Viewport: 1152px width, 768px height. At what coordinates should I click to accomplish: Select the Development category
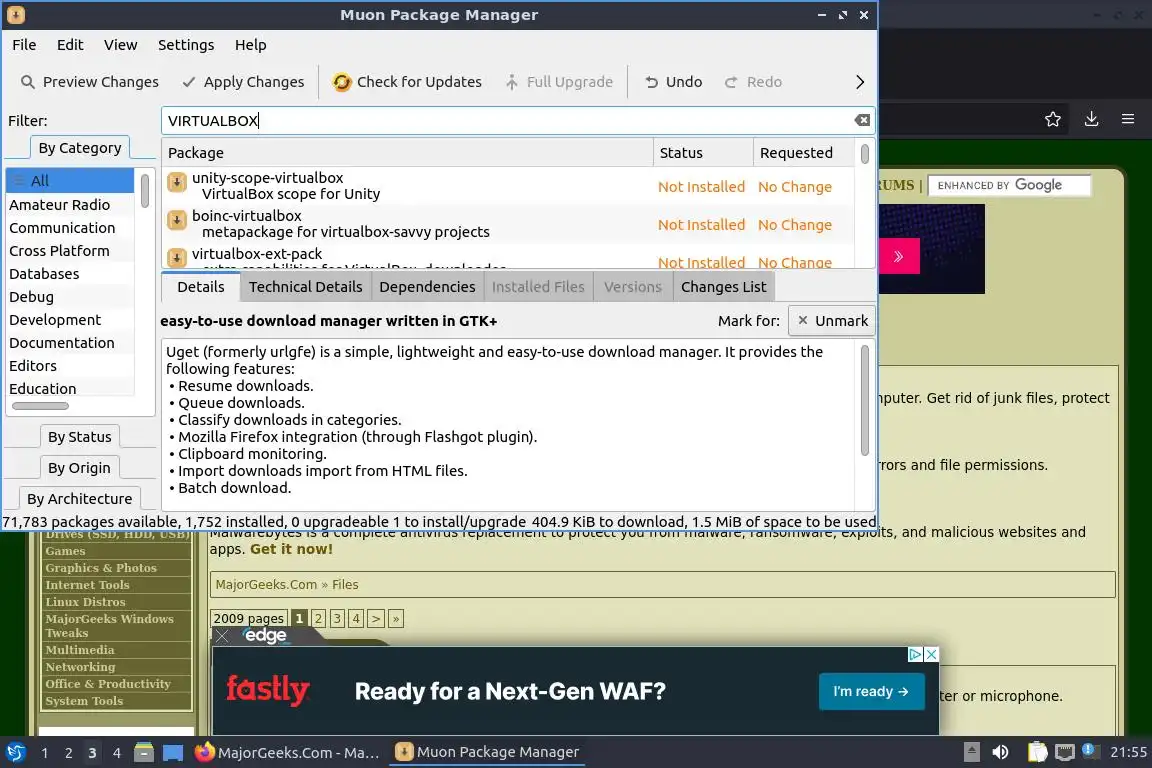click(x=70, y=320)
